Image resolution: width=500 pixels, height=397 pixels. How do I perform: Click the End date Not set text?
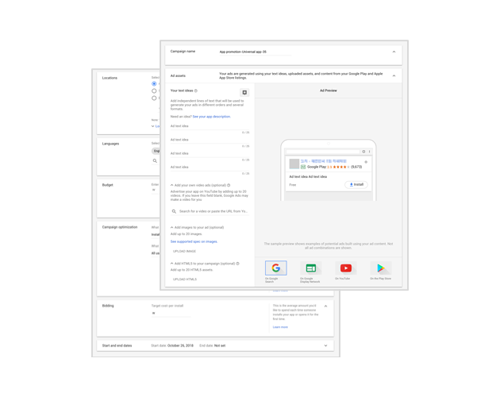[212, 346]
